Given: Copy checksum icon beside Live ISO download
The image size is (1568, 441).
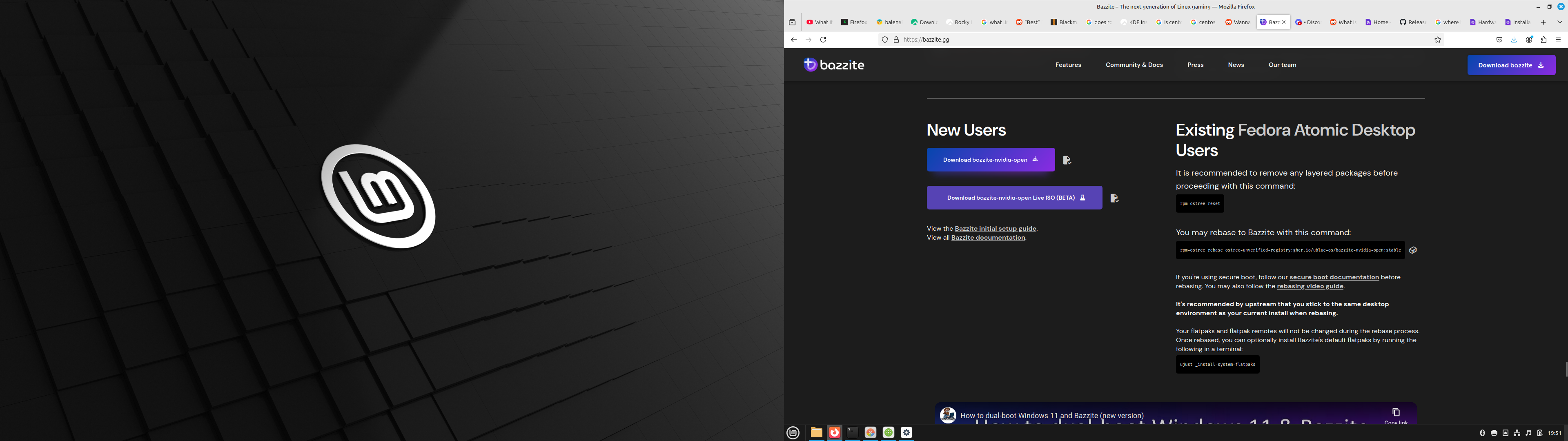Looking at the screenshot, I should click(x=1114, y=198).
